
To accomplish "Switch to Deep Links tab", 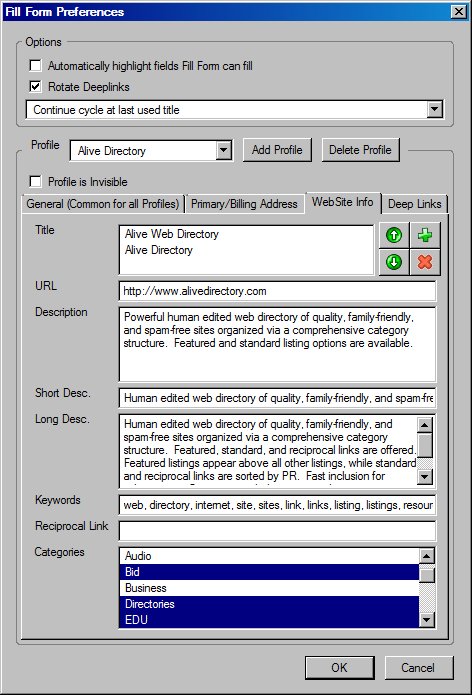I will tap(414, 204).
